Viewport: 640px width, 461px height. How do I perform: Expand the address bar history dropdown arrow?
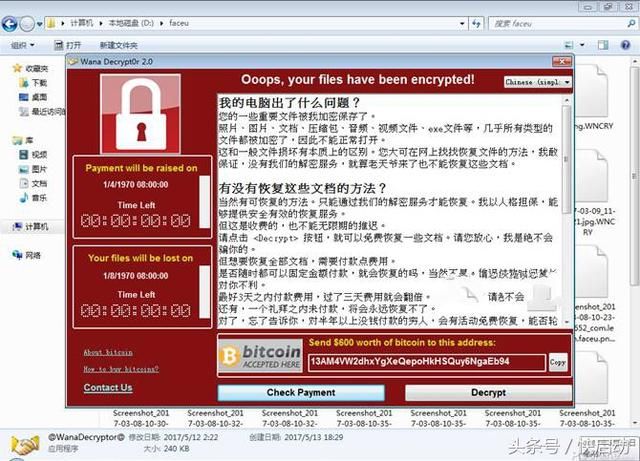(x=462, y=24)
